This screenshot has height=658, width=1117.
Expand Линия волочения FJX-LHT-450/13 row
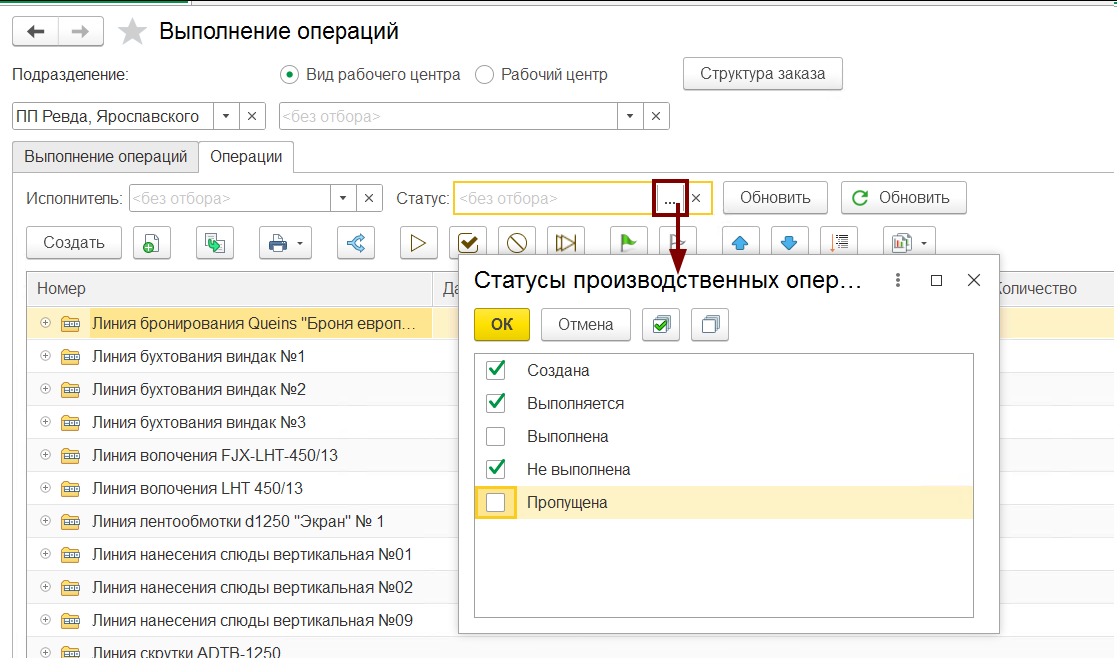click(x=46, y=454)
